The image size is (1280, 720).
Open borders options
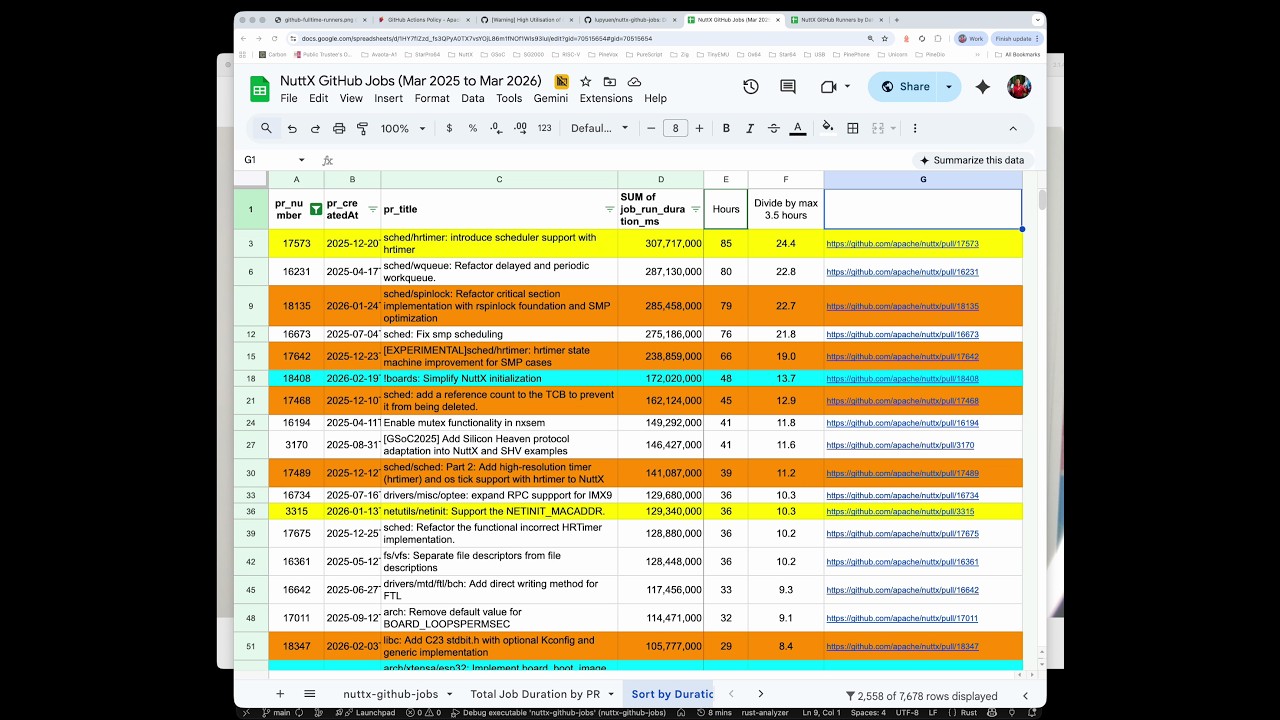pos(853,128)
